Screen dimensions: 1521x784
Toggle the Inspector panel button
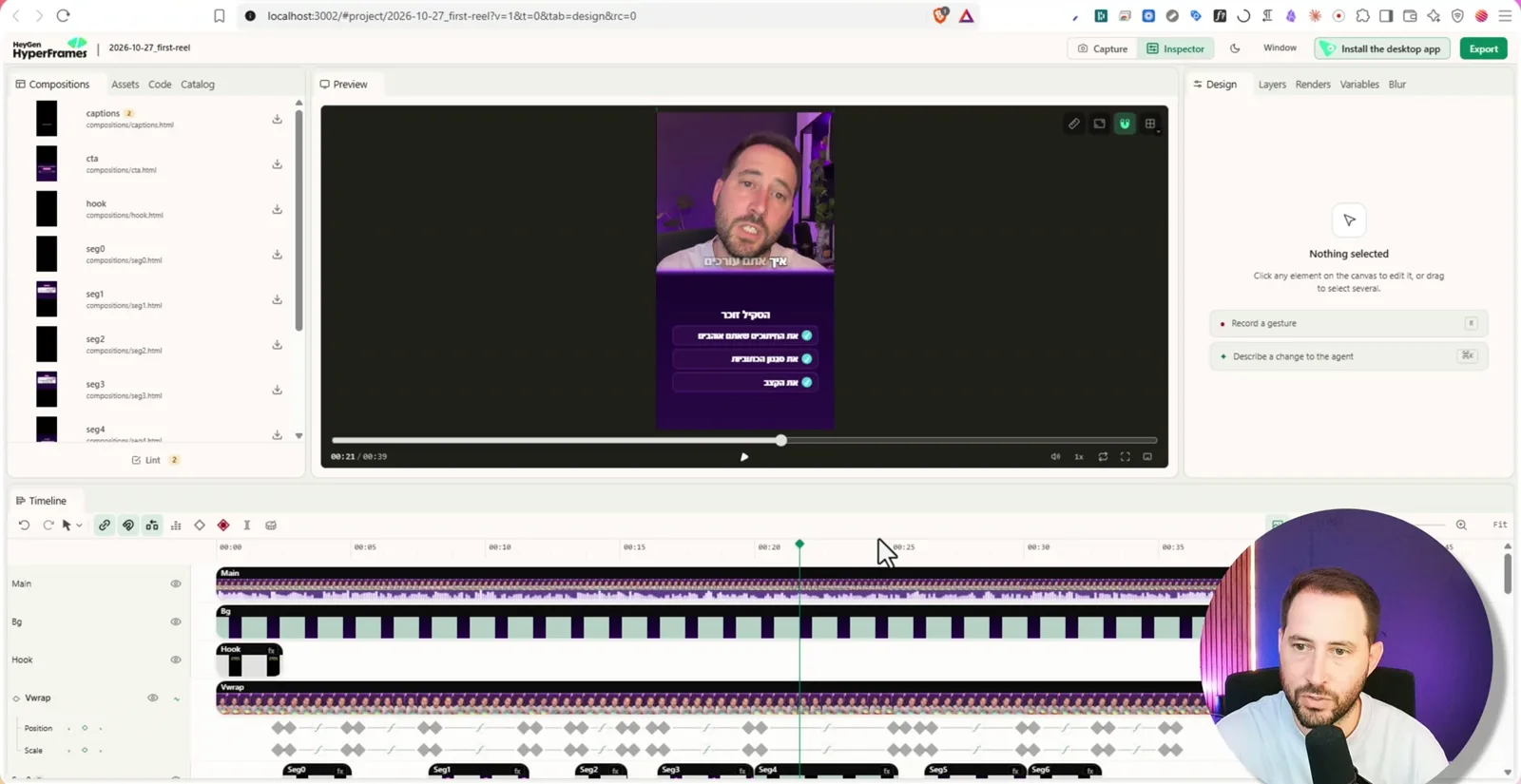(x=1176, y=48)
